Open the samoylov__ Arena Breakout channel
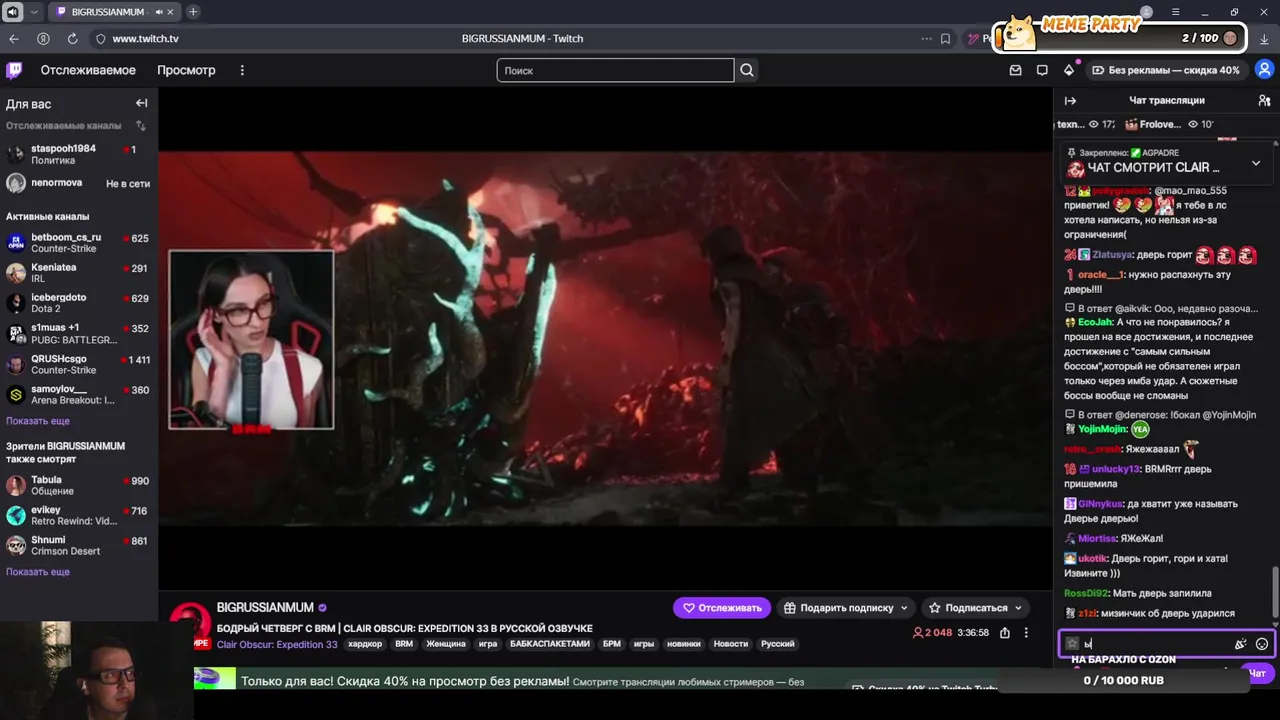This screenshot has width=1280, height=720. 78,394
